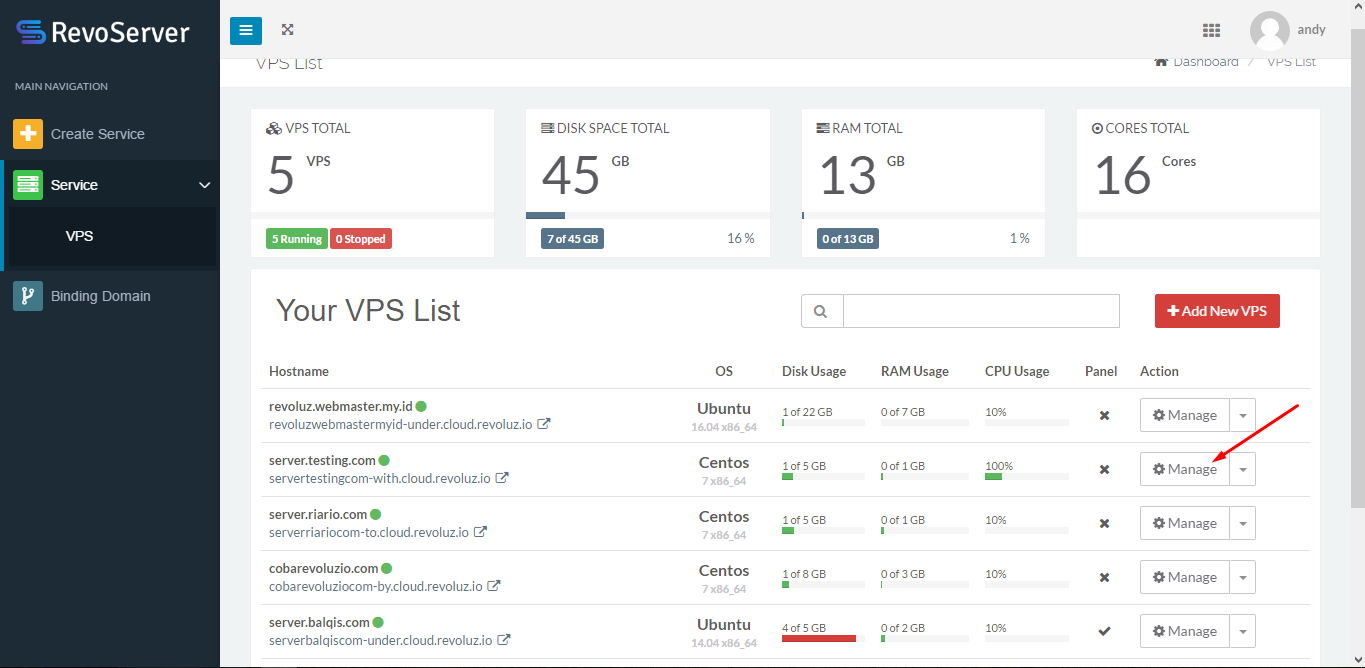1365x668 pixels.
Task: Click the Add New VPS button
Action: coord(1217,311)
